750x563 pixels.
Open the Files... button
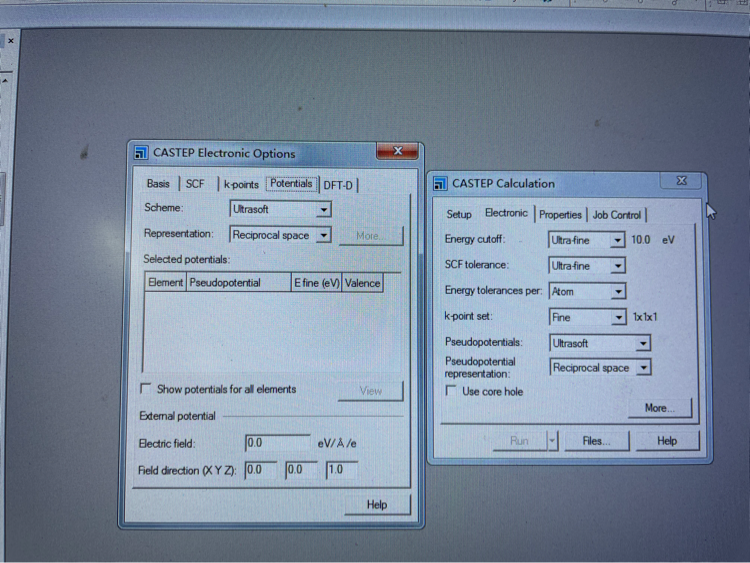pyautogui.click(x=596, y=441)
